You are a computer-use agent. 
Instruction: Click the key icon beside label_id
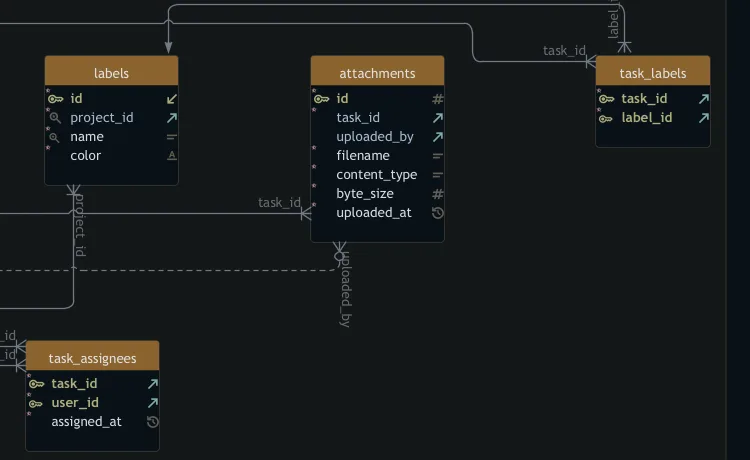pyautogui.click(x=606, y=119)
